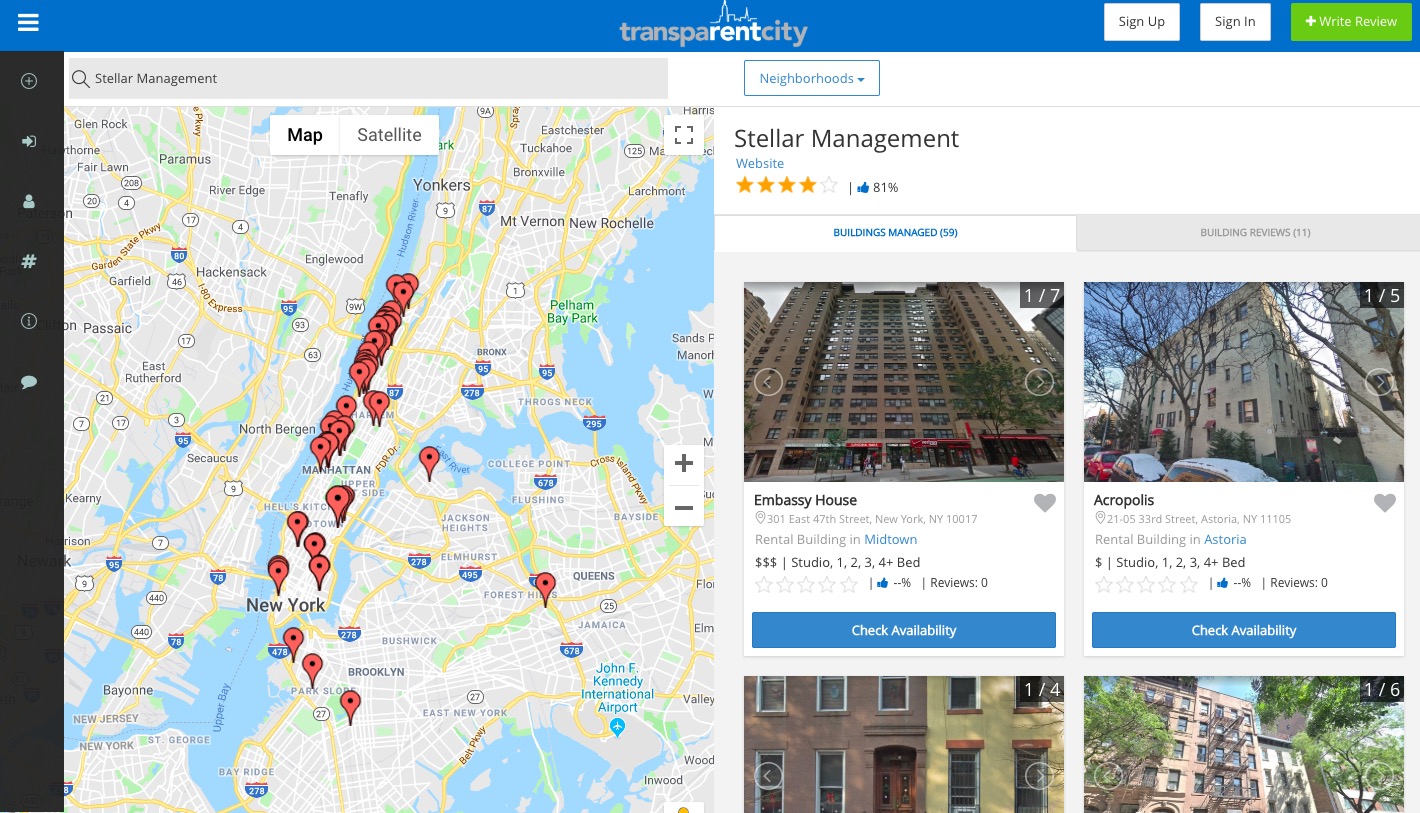Click the plus-circle icon in the sidebar
Screen dimensions: 1420x813
tap(29, 81)
